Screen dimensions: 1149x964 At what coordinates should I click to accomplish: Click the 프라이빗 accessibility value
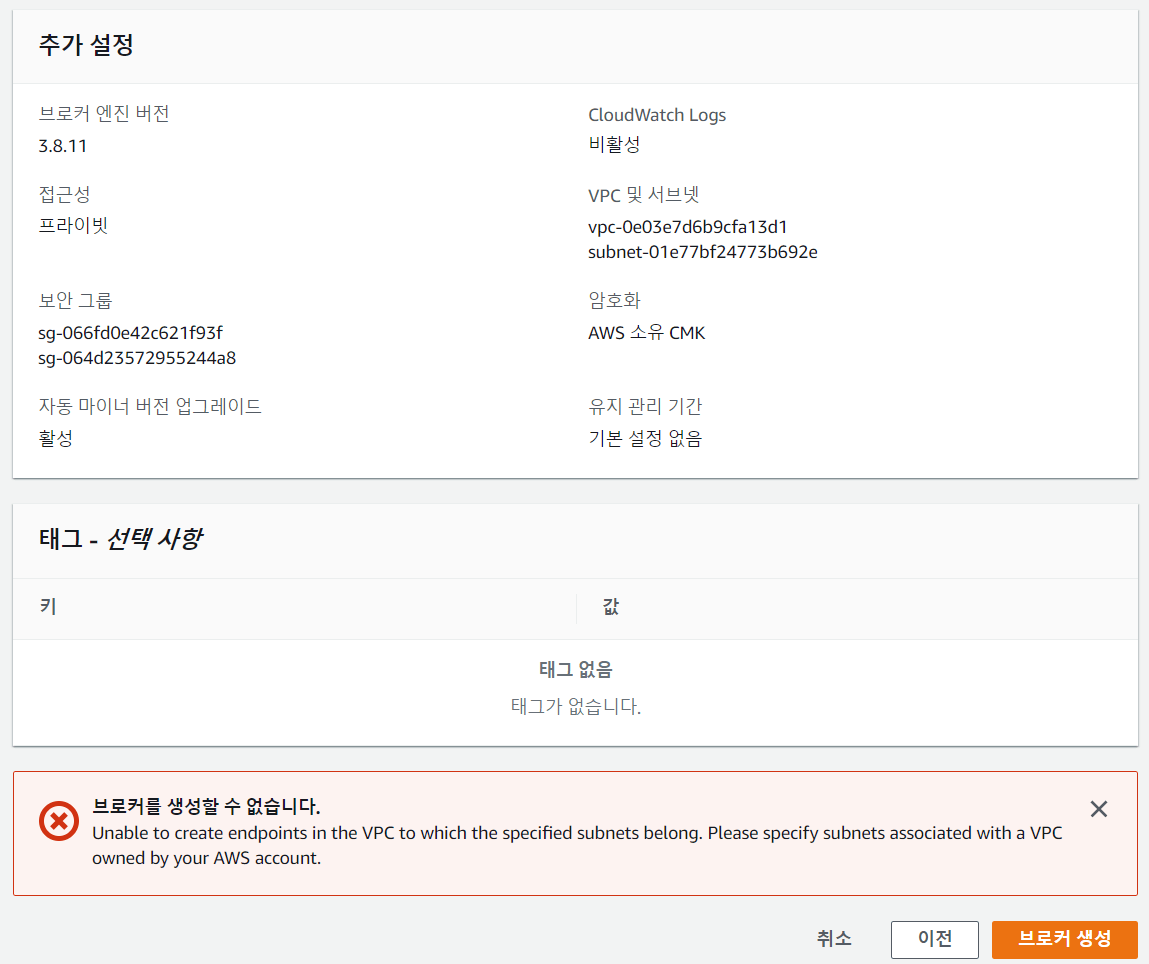tap(73, 225)
